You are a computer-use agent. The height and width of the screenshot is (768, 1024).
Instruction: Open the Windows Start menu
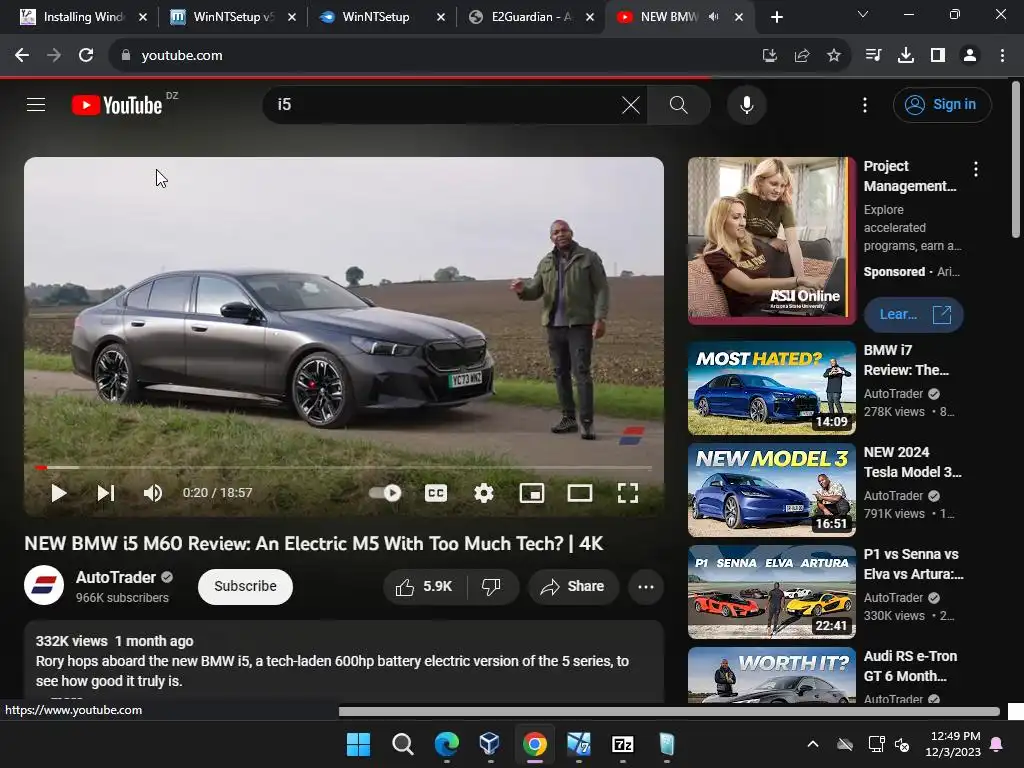pyautogui.click(x=358, y=744)
